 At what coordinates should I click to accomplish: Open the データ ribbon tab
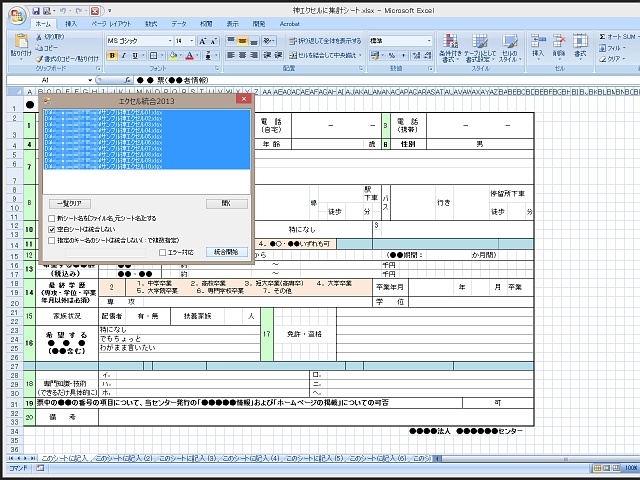(178, 22)
